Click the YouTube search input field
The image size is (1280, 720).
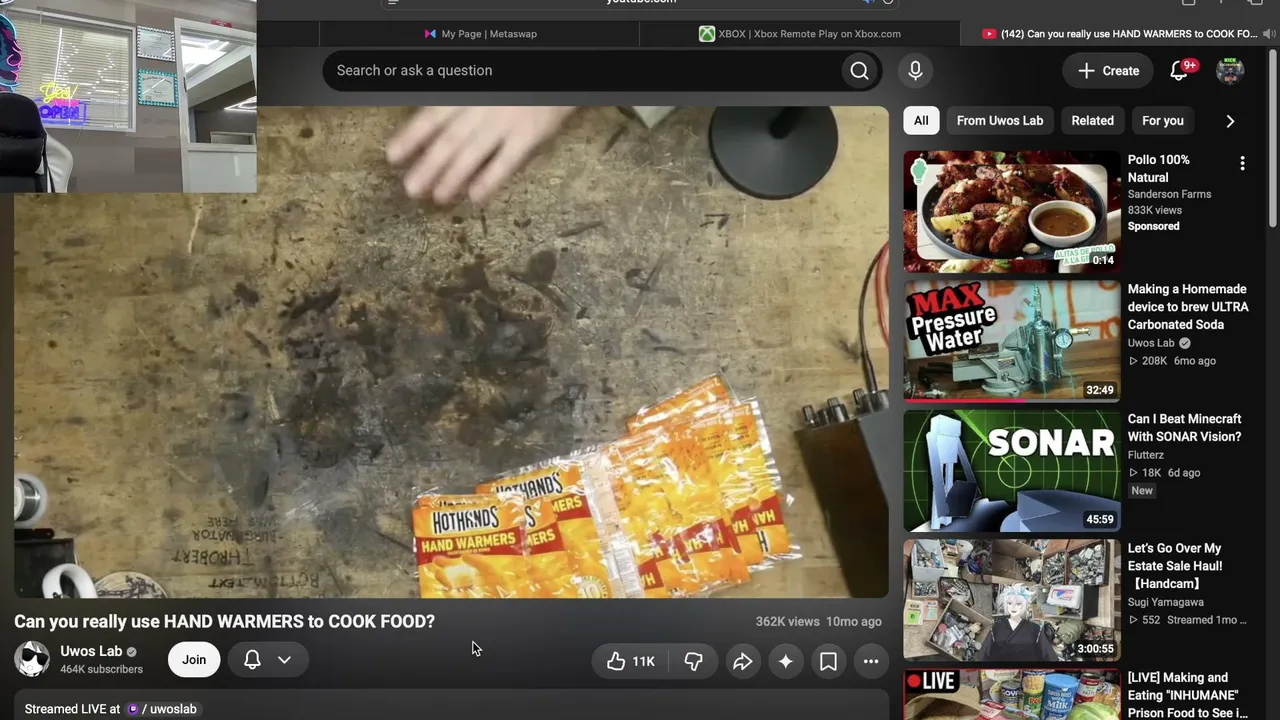(x=582, y=70)
